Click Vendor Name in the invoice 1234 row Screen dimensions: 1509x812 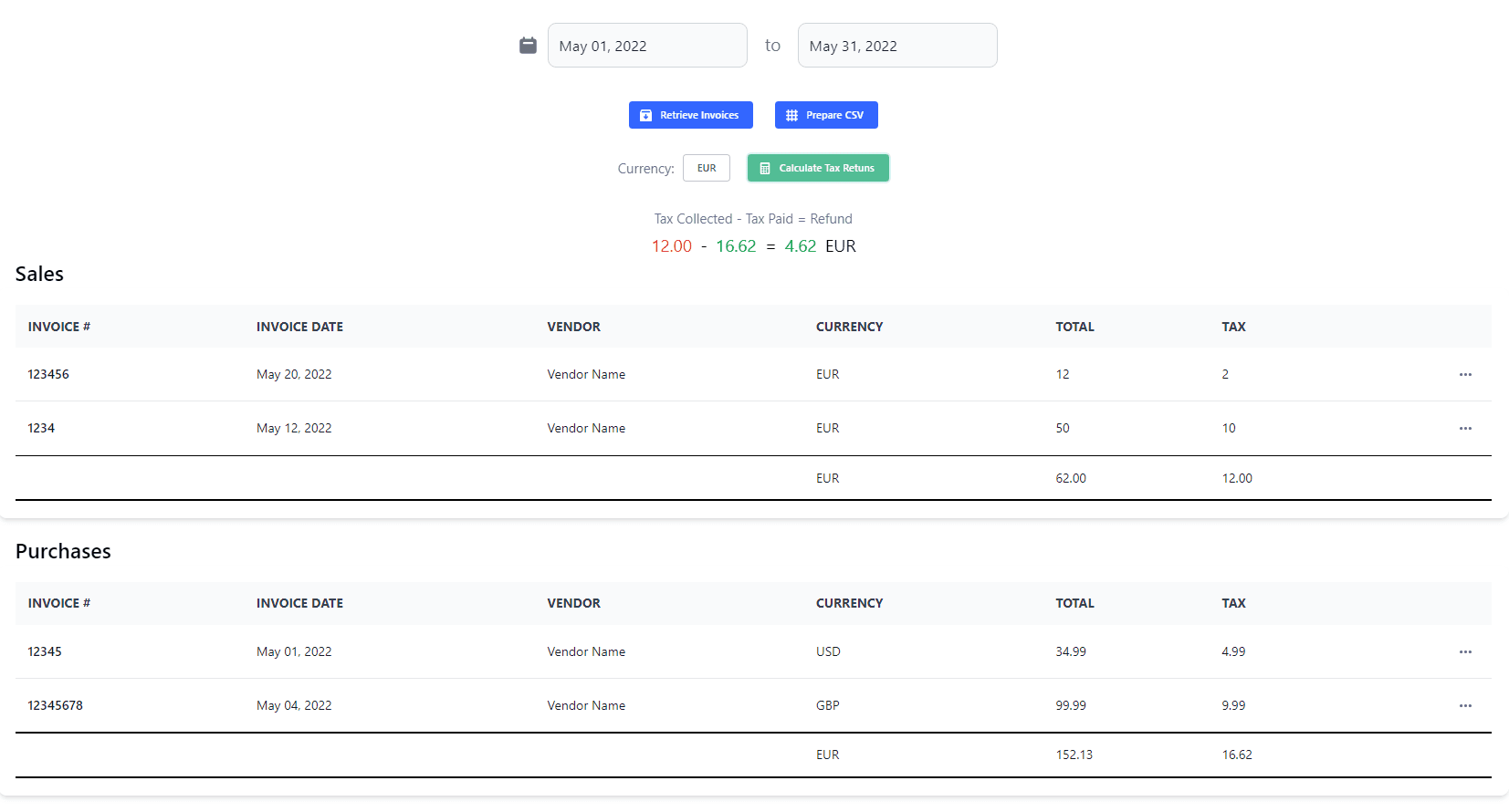point(586,428)
